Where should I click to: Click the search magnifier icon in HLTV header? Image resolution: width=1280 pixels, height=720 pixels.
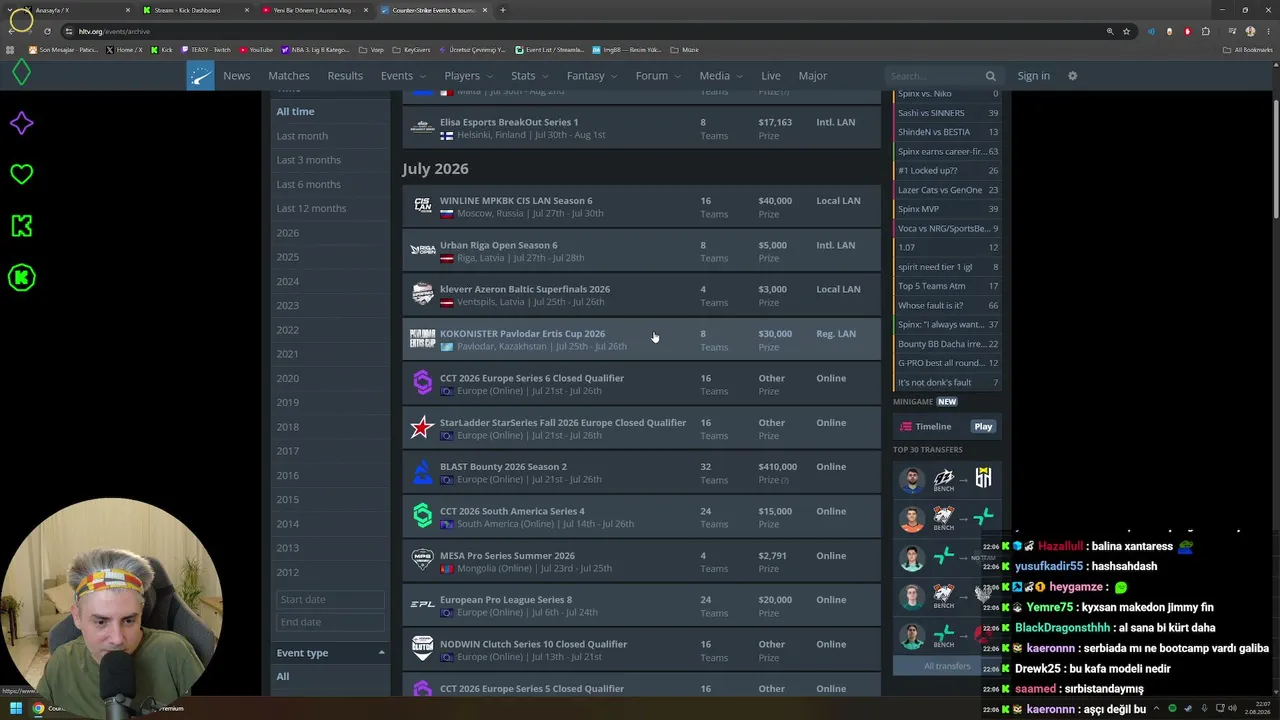tap(990, 76)
